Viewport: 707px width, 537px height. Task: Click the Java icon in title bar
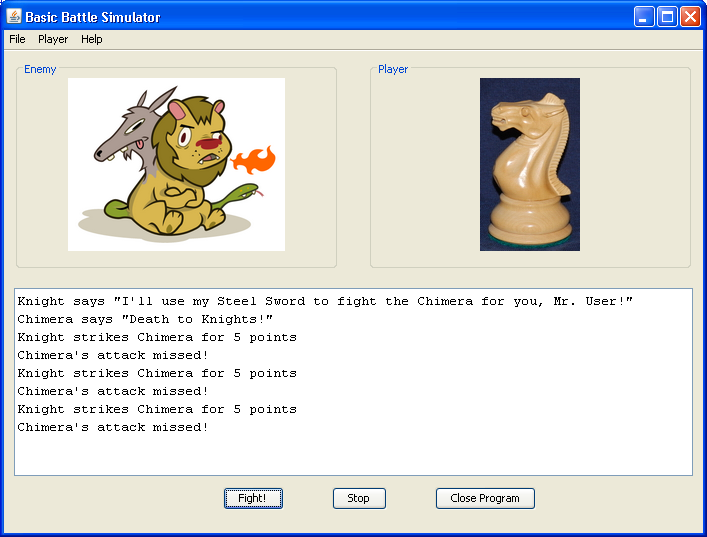[14, 16]
